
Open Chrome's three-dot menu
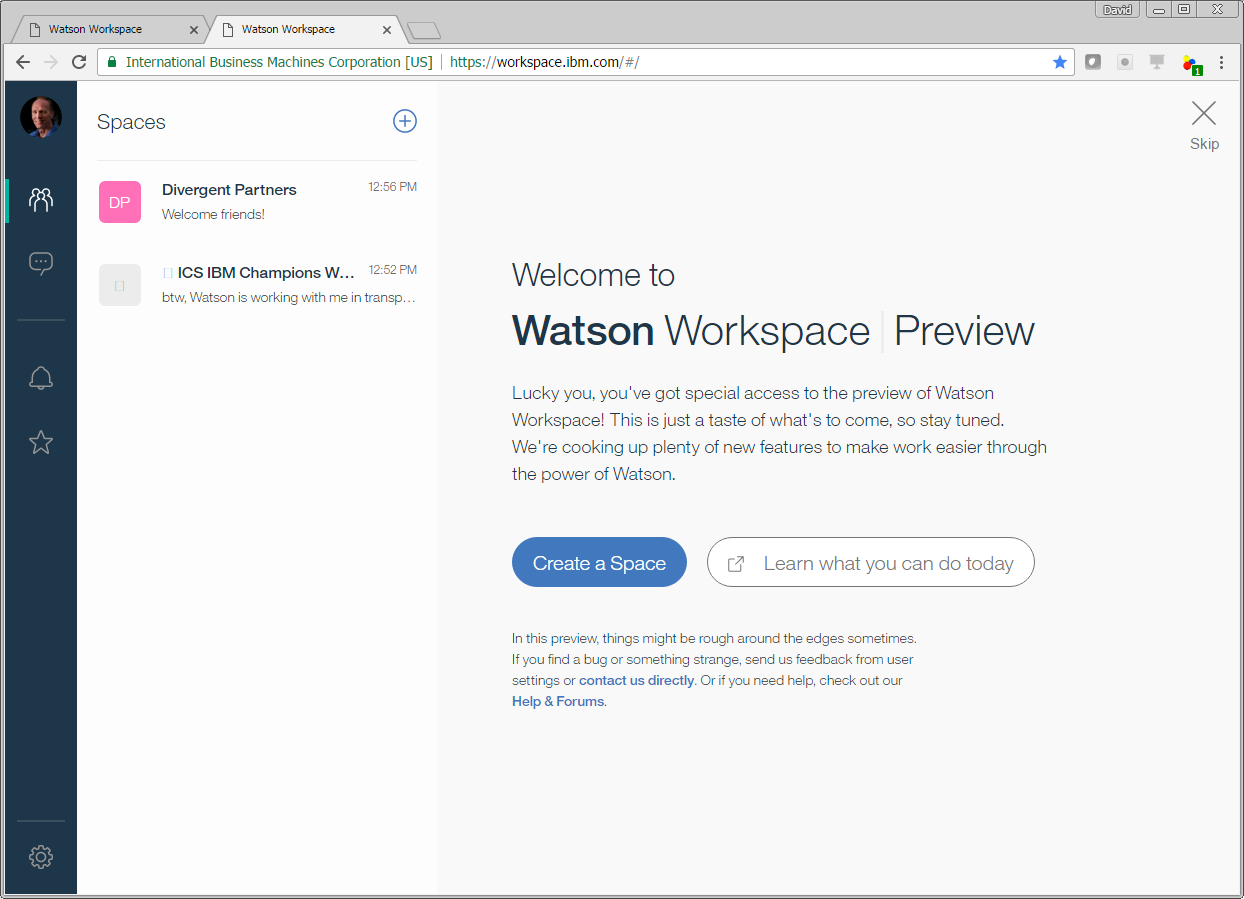pos(1222,62)
